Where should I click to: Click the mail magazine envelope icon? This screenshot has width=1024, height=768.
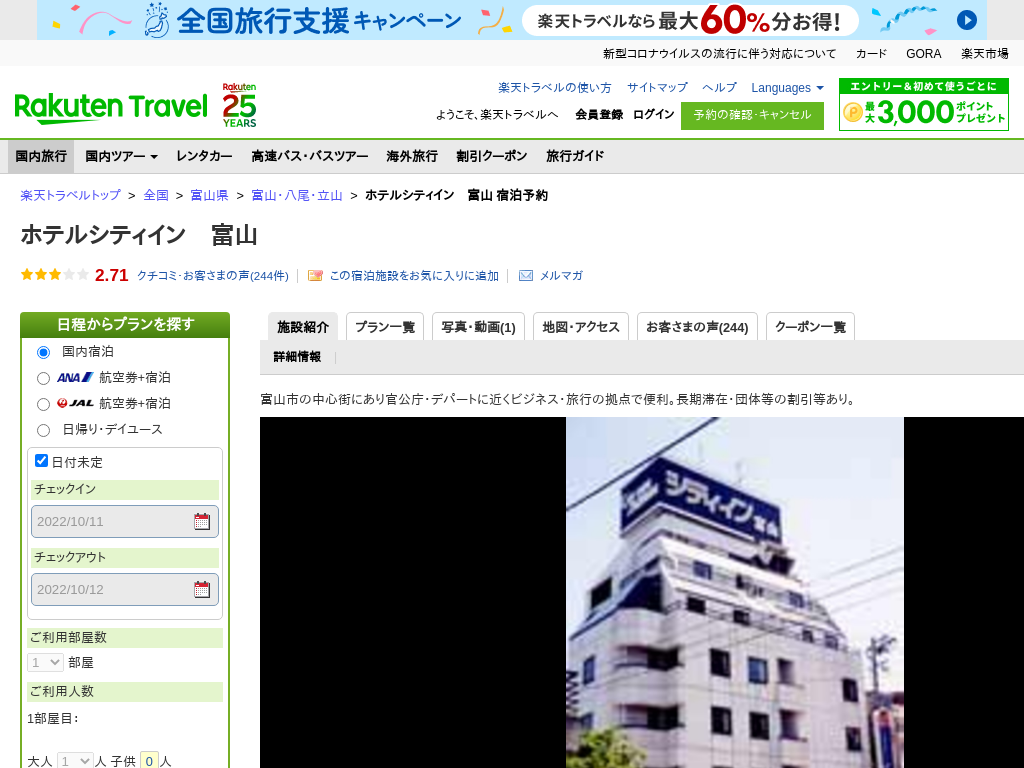[x=526, y=276]
